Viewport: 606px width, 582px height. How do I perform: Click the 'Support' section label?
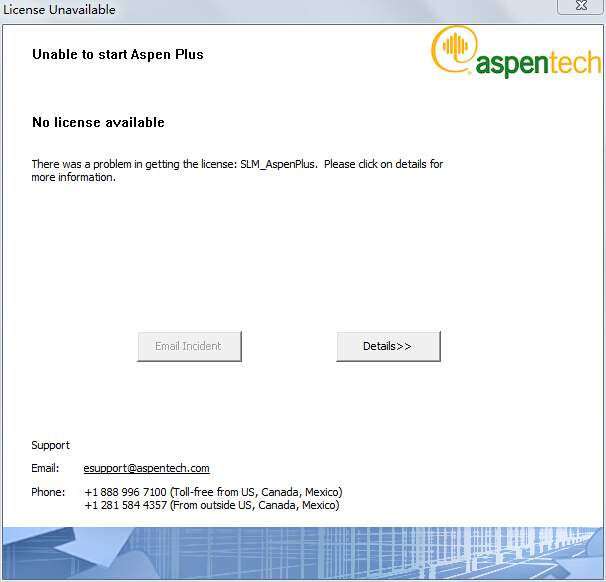pyautogui.click(x=50, y=445)
